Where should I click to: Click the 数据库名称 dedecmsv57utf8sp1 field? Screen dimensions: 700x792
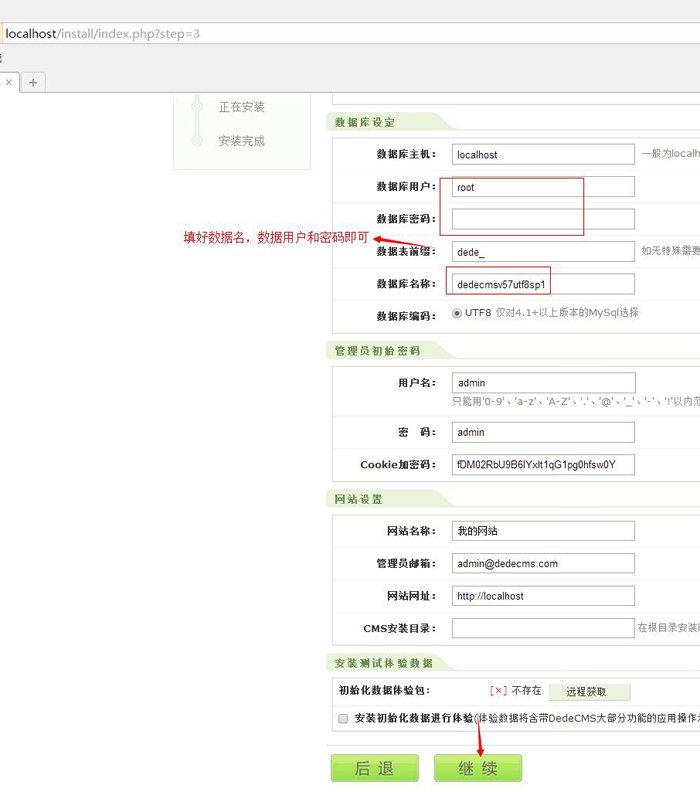(x=543, y=284)
